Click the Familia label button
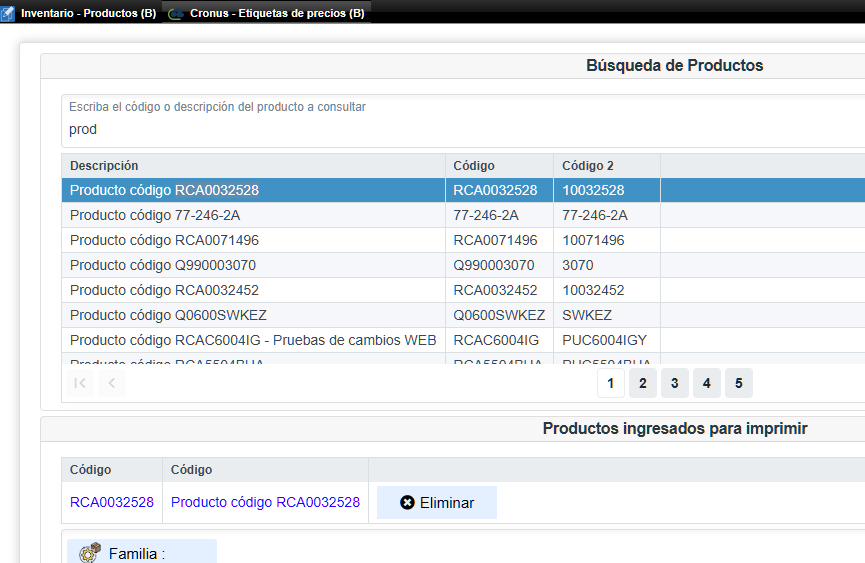The height and width of the screenshot is (563, 865). tap(137, 553)
